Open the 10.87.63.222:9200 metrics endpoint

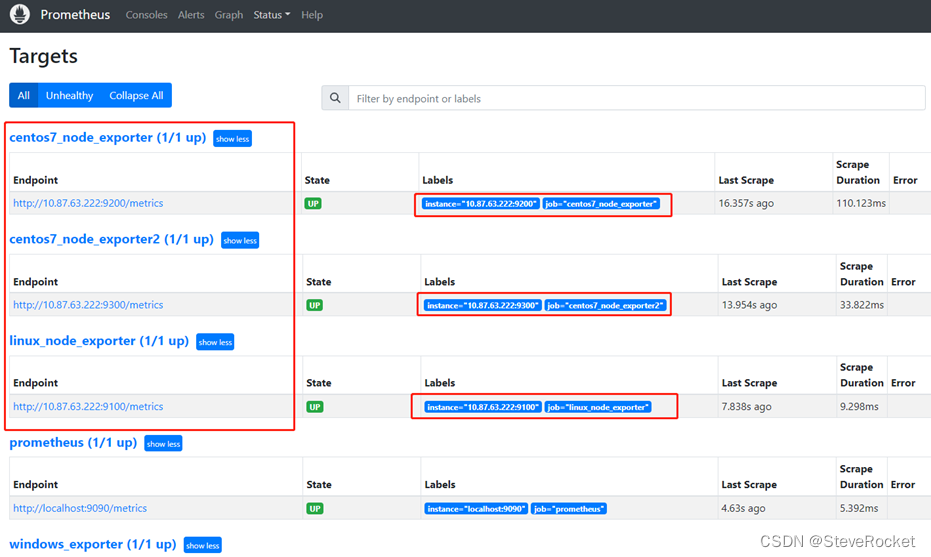(88, 203)
